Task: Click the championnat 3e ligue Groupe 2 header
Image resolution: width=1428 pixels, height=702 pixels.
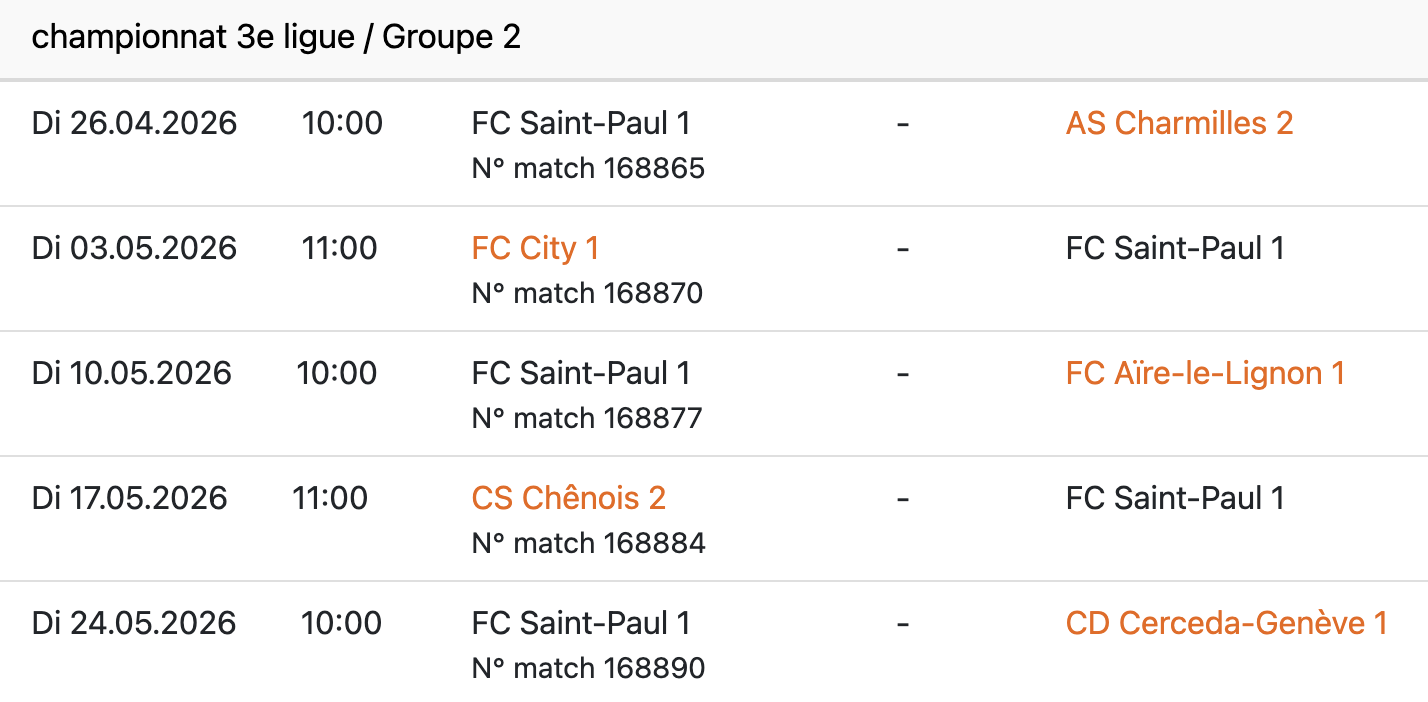Action: [276, 38]
